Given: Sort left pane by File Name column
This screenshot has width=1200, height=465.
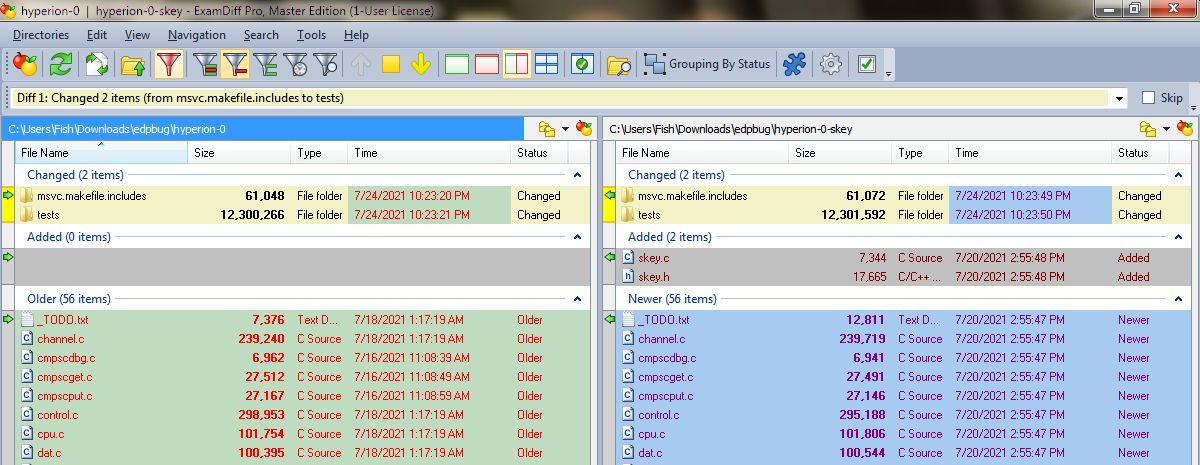Looking at the screenshot, I should (102, 153).
